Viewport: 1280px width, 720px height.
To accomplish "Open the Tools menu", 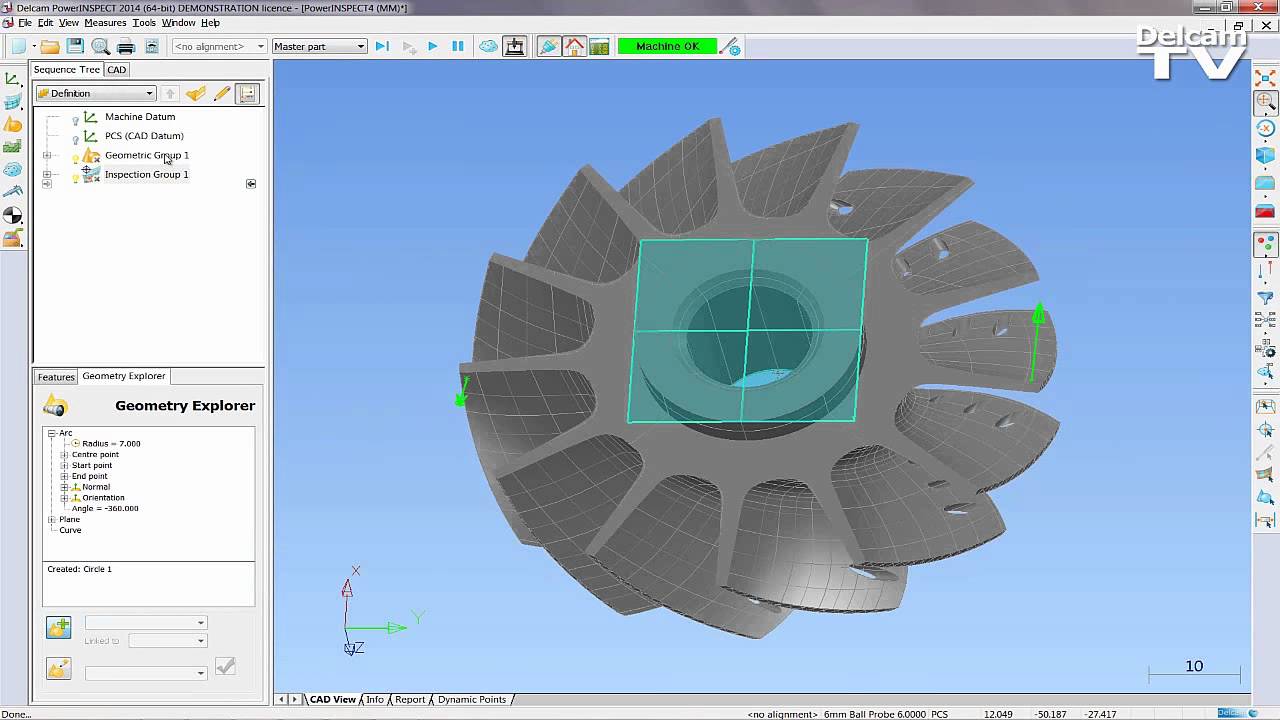I will (x=144, y=22).
